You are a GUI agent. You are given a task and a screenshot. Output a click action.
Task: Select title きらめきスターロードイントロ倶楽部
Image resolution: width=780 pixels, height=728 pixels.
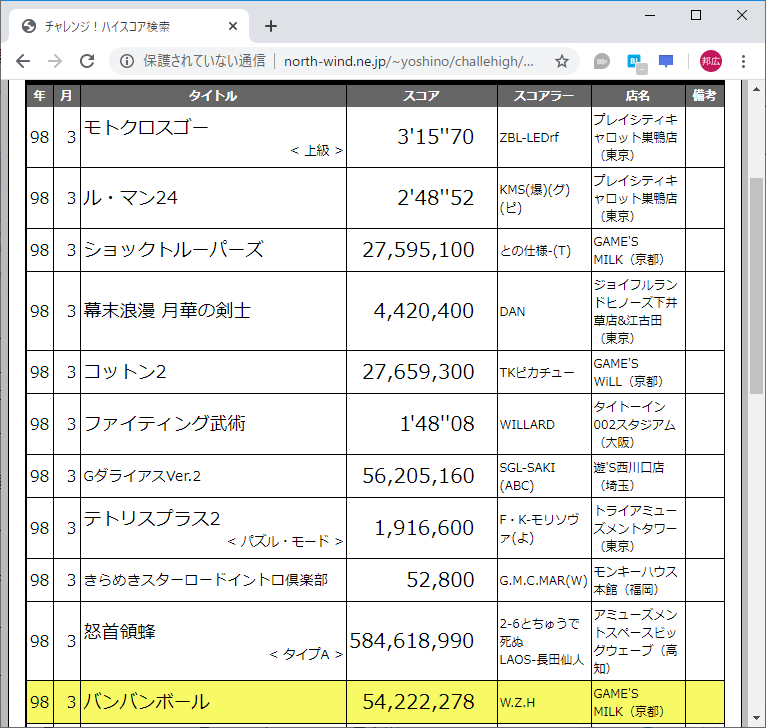(205, 580)
